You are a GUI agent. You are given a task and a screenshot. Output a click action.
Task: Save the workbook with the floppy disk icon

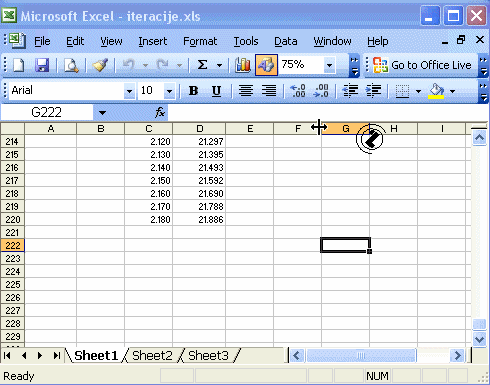[42, 65]
